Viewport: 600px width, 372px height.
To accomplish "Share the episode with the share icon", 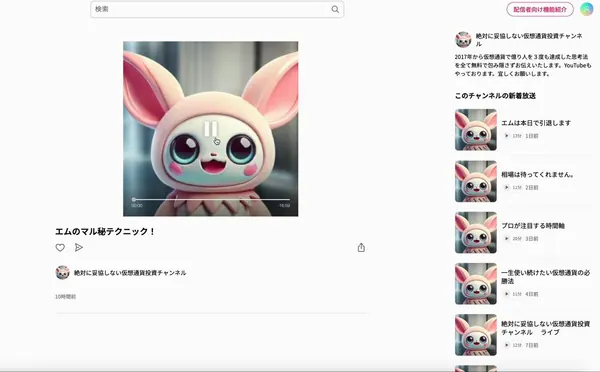I will pos(361,248).
